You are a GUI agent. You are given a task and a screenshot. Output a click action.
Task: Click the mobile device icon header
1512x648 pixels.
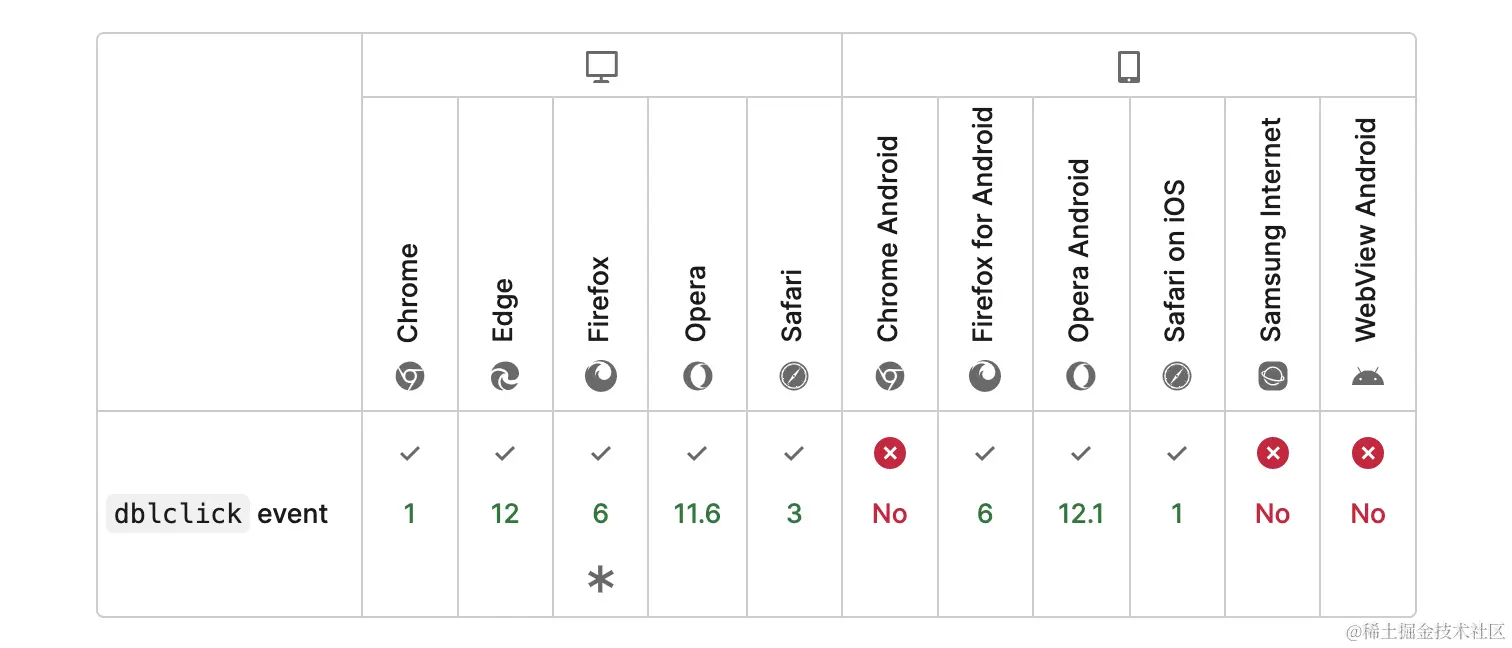(x=1128, y=67)
